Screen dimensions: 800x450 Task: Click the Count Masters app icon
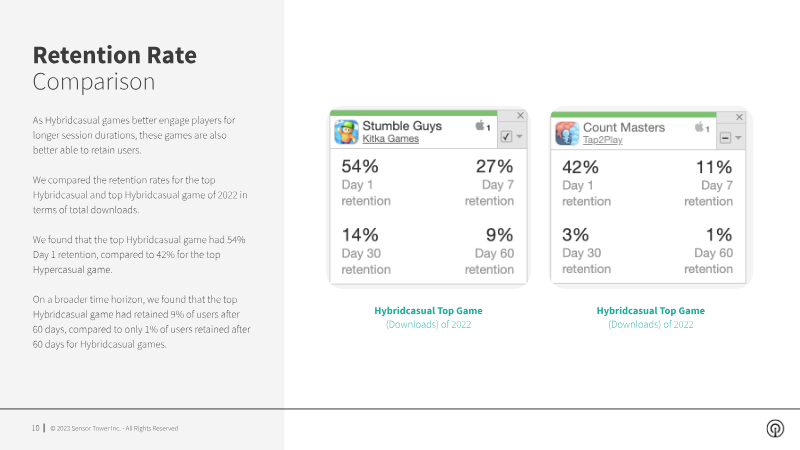tap(567, 133)
